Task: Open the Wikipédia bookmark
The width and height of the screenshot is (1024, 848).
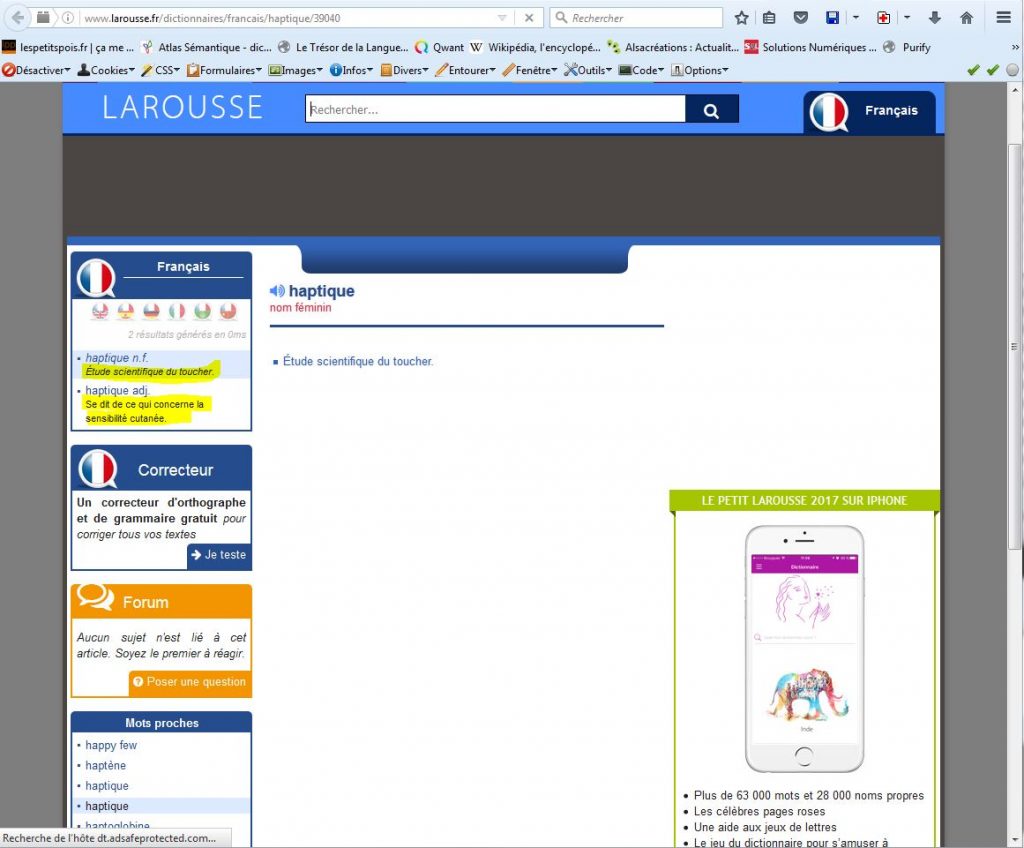Action: click(x=536, y=47)
